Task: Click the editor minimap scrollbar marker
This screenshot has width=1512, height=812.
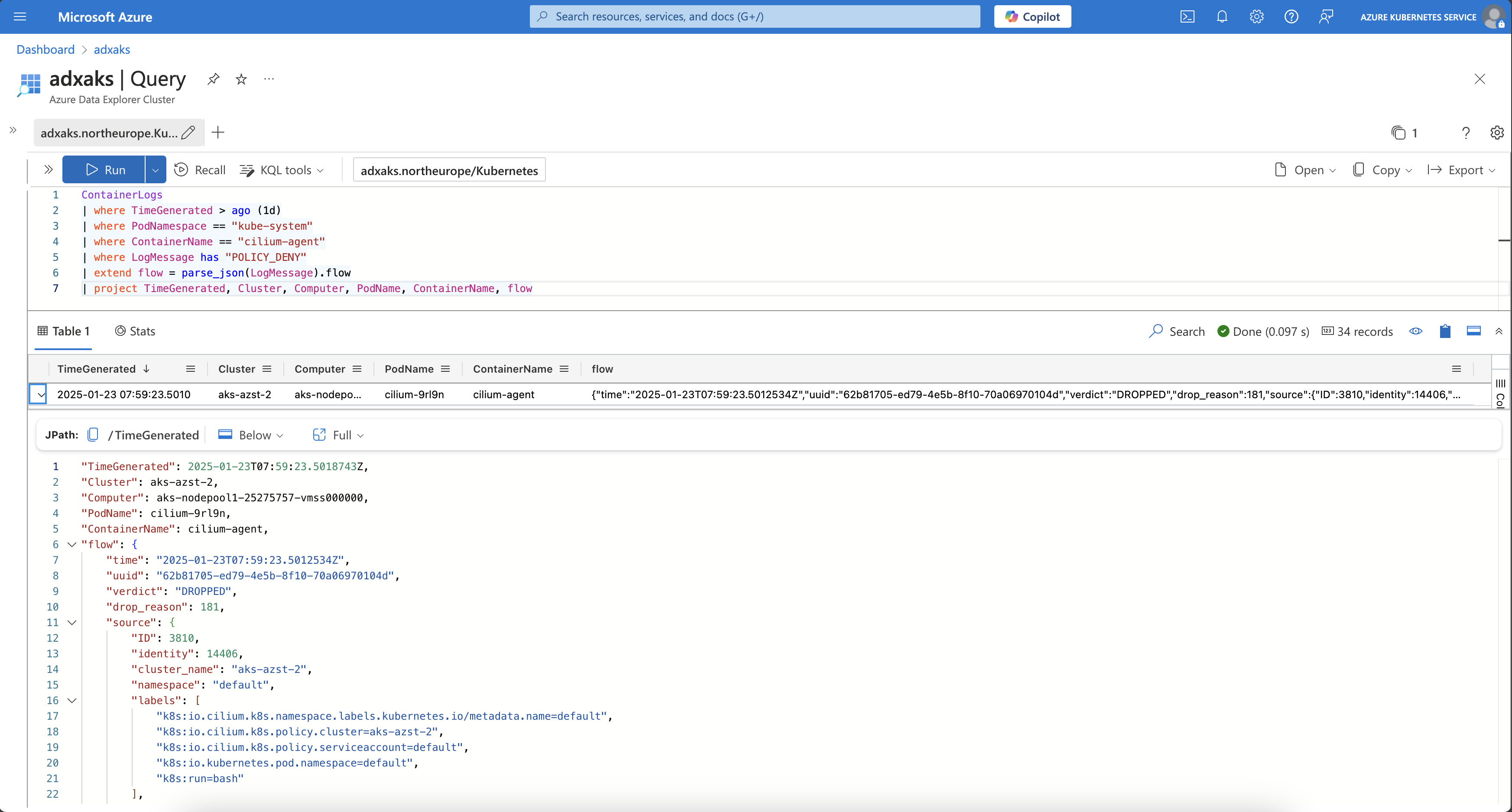Action: tap(1504, 240)
